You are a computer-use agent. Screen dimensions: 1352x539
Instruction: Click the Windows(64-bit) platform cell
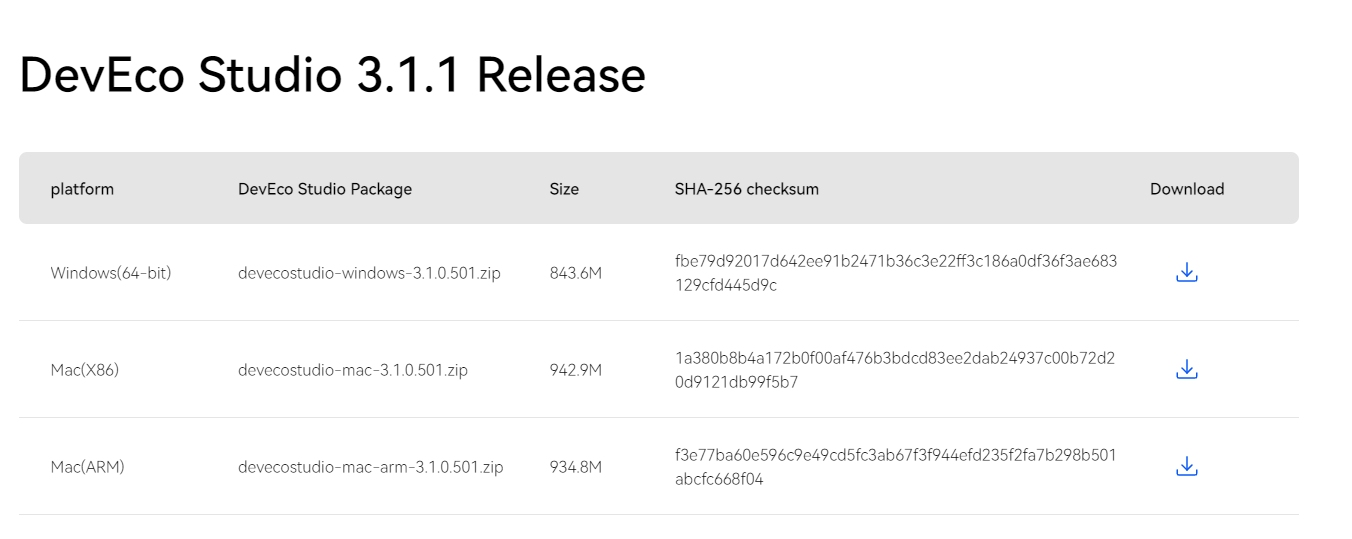point(111,273)
